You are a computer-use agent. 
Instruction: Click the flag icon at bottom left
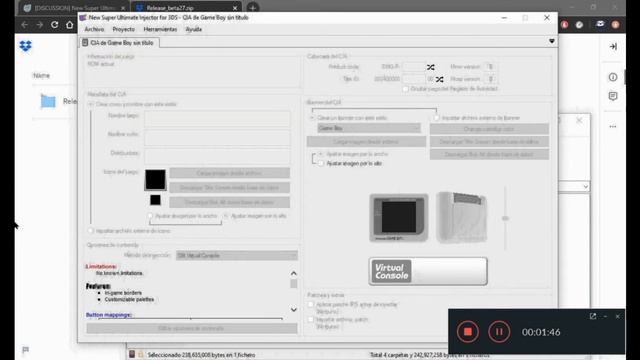tap(25, 350)
